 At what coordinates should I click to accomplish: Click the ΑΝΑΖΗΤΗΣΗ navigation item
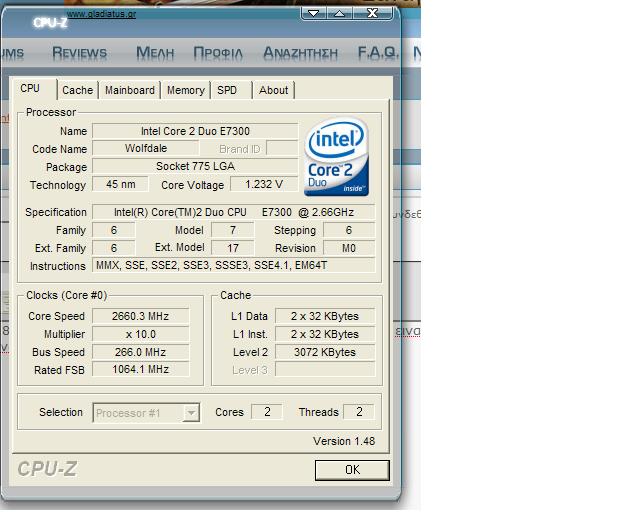point(301,53)
